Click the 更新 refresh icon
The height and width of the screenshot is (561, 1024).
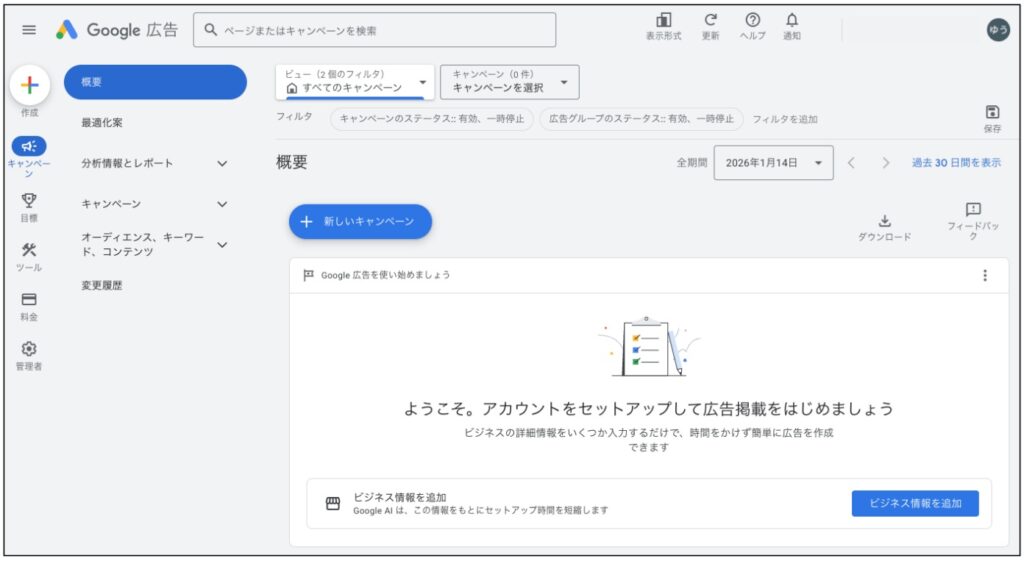710,21
